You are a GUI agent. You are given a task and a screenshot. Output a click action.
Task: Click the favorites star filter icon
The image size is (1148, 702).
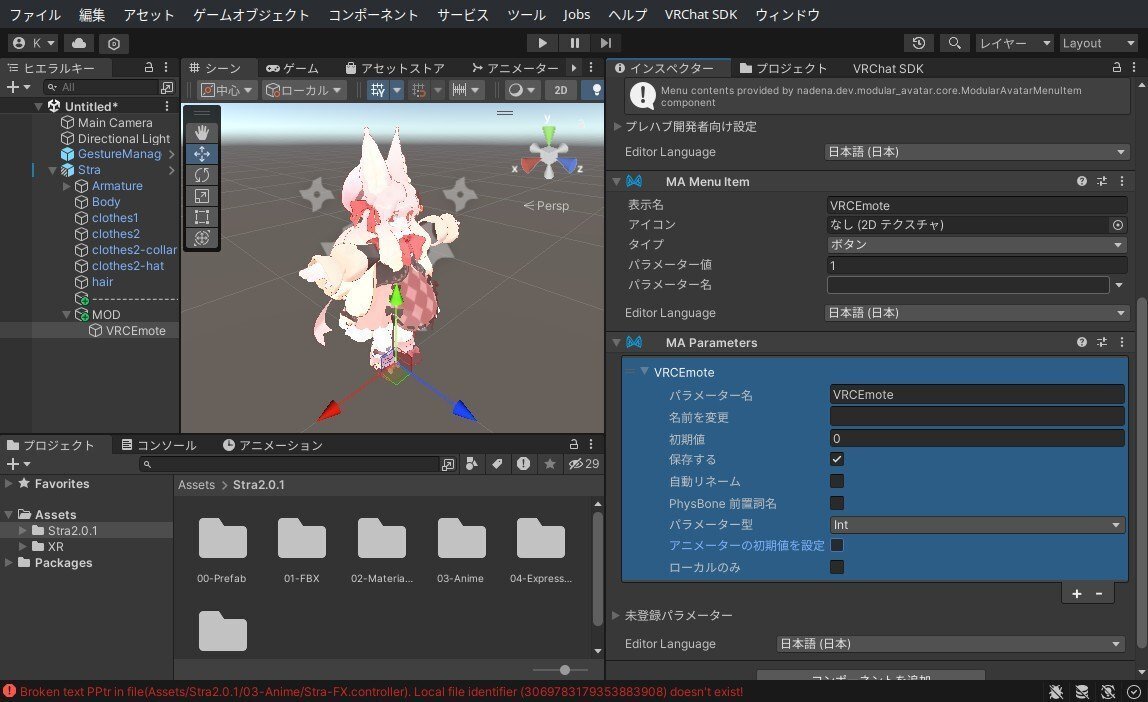click(549, 463)
